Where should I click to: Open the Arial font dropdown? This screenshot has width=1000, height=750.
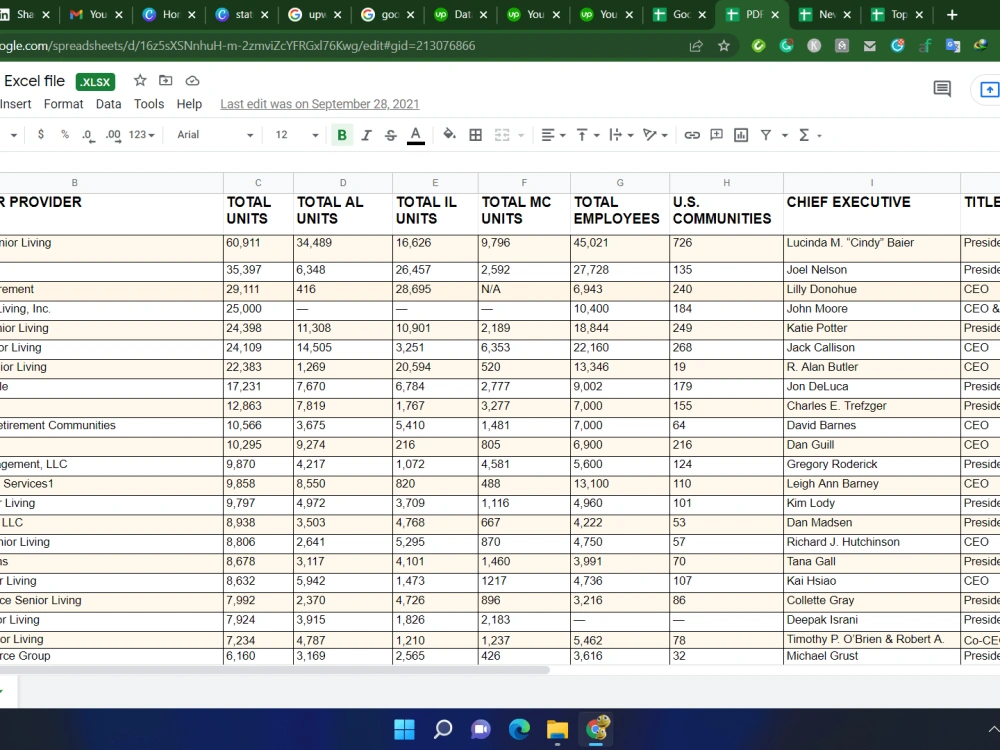point(215,135)
